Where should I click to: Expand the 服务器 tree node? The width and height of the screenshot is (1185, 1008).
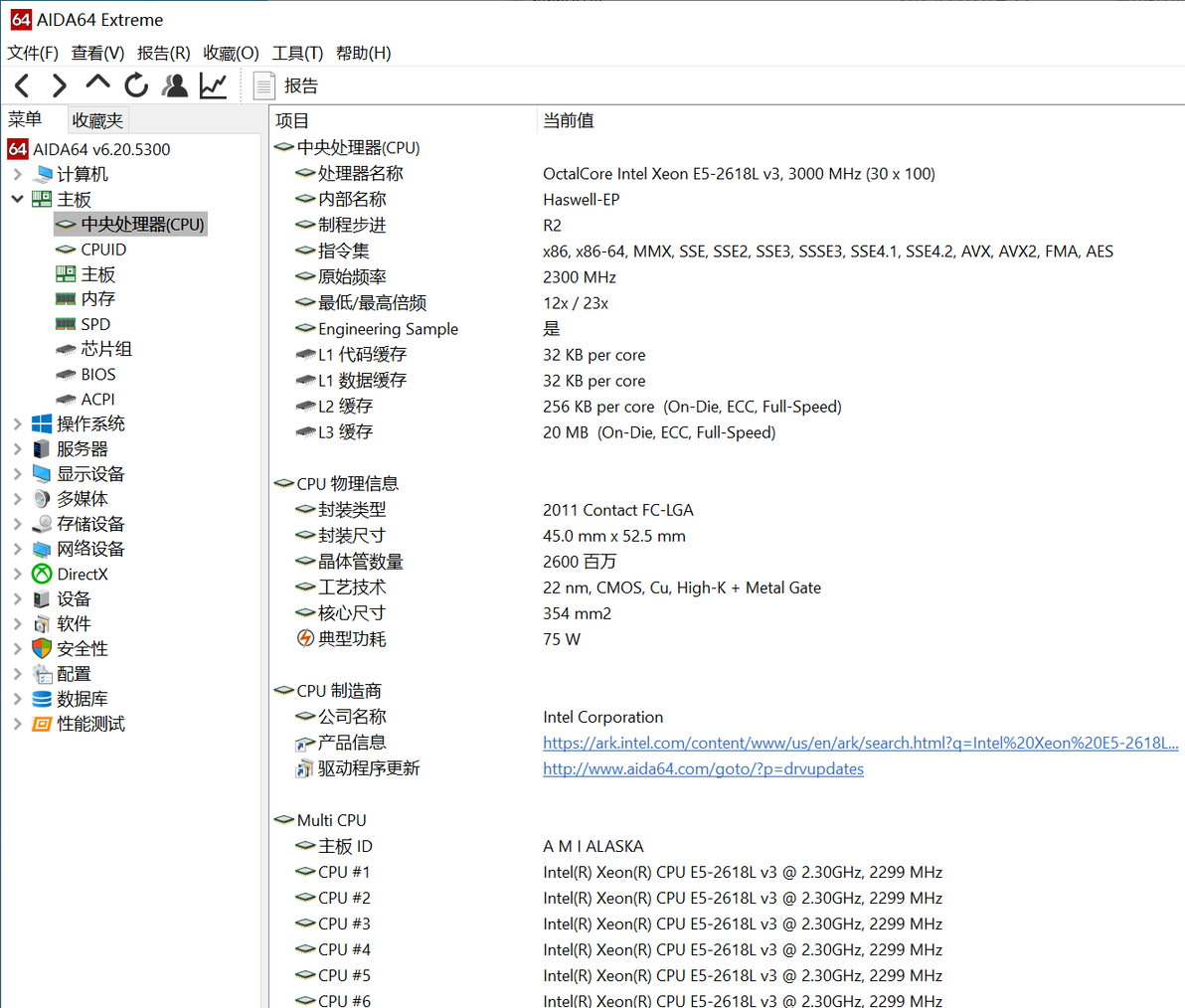coord(17,449)
